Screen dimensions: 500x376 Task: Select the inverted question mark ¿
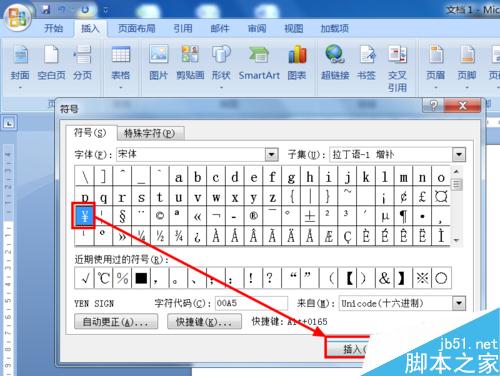coord(197,236)
